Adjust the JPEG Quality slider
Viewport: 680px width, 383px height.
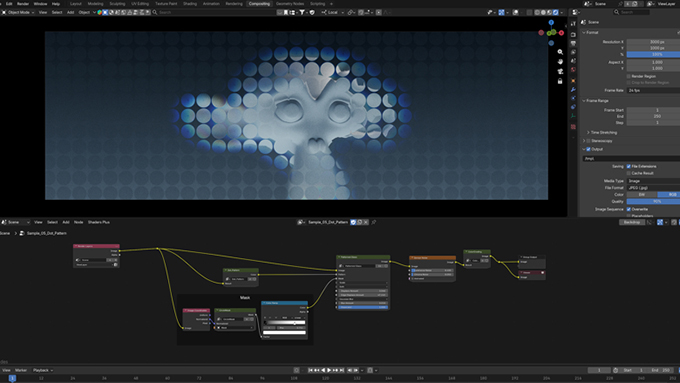[x=653, y=202]
